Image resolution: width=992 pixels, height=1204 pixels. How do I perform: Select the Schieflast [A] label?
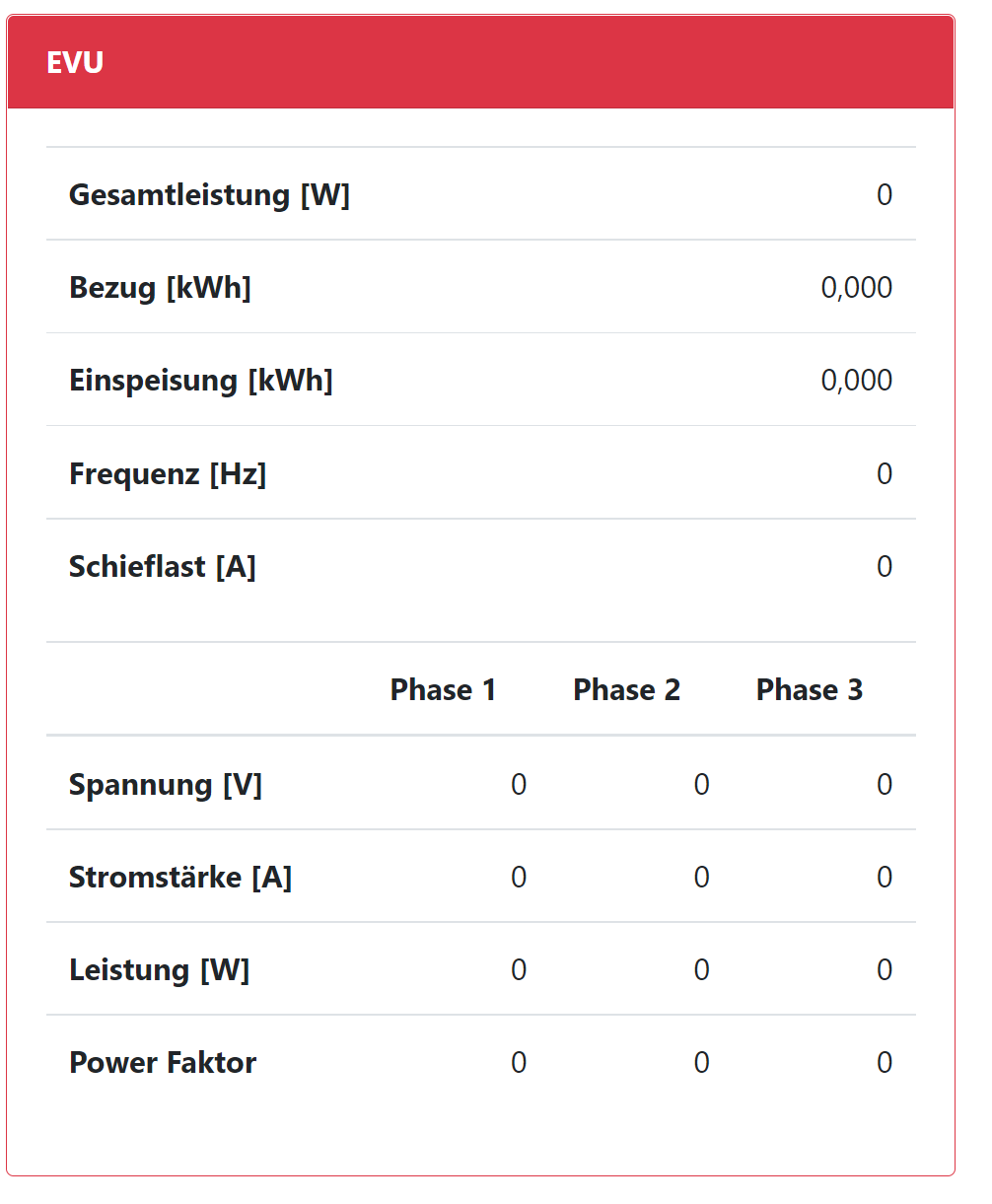point(163,567)
